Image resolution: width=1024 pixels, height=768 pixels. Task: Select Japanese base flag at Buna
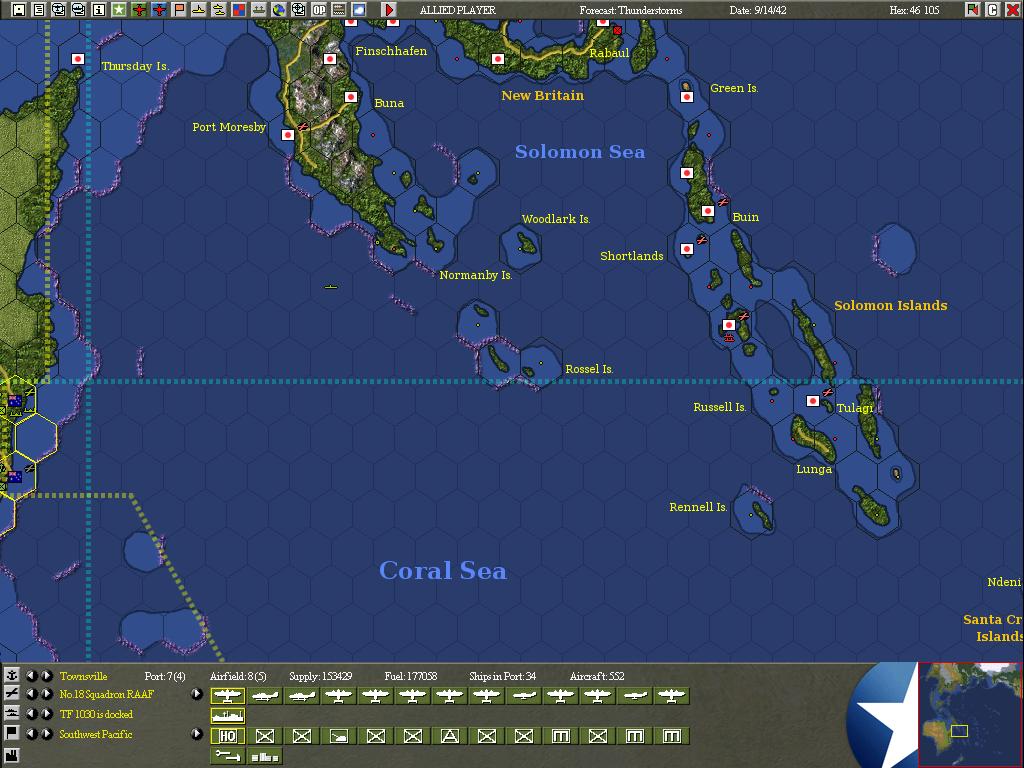click(351, 97)
